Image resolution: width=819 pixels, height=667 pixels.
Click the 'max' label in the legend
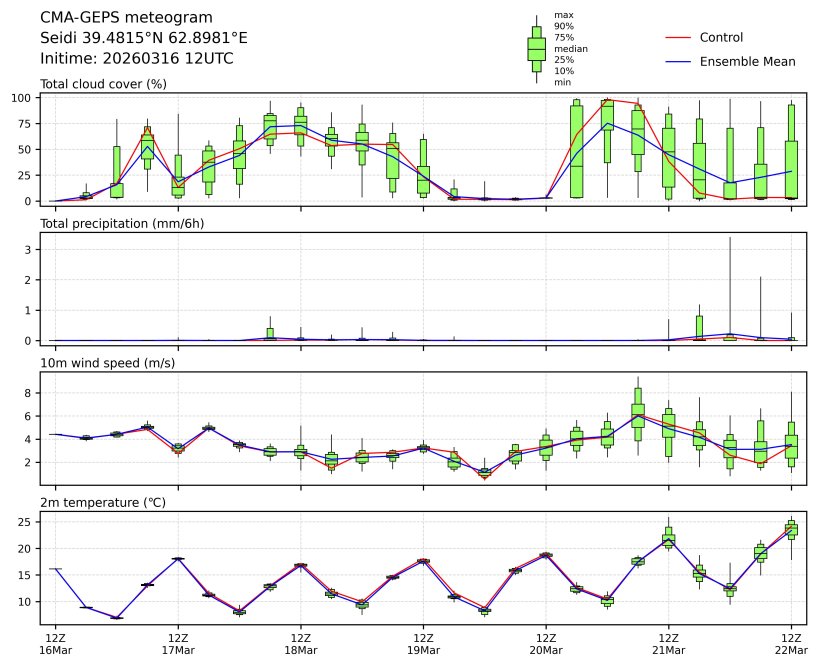tap(564, 15)
